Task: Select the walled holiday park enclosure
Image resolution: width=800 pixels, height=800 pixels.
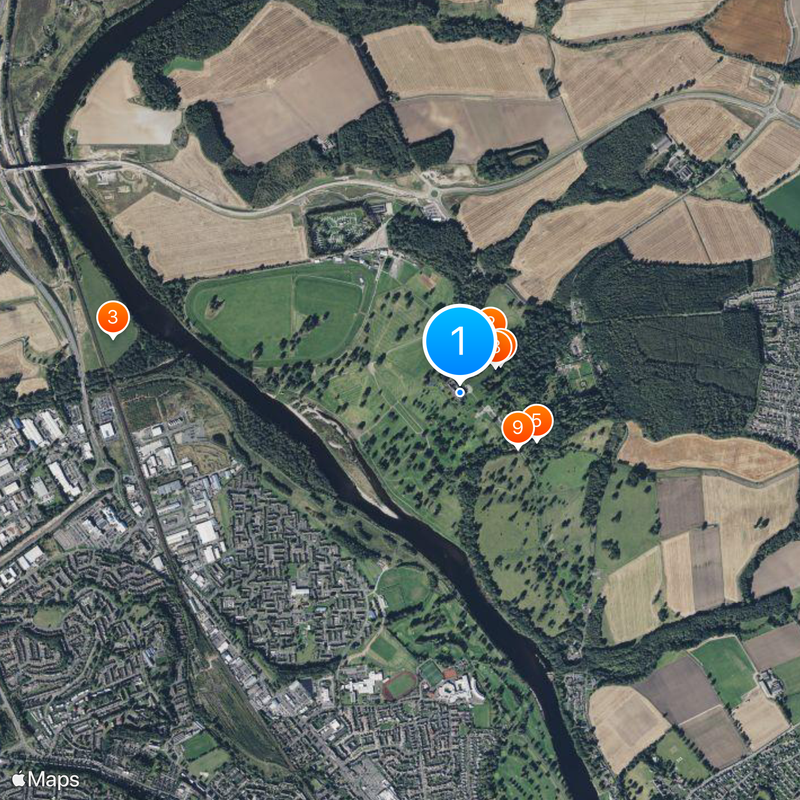Action: click(339, 230)
